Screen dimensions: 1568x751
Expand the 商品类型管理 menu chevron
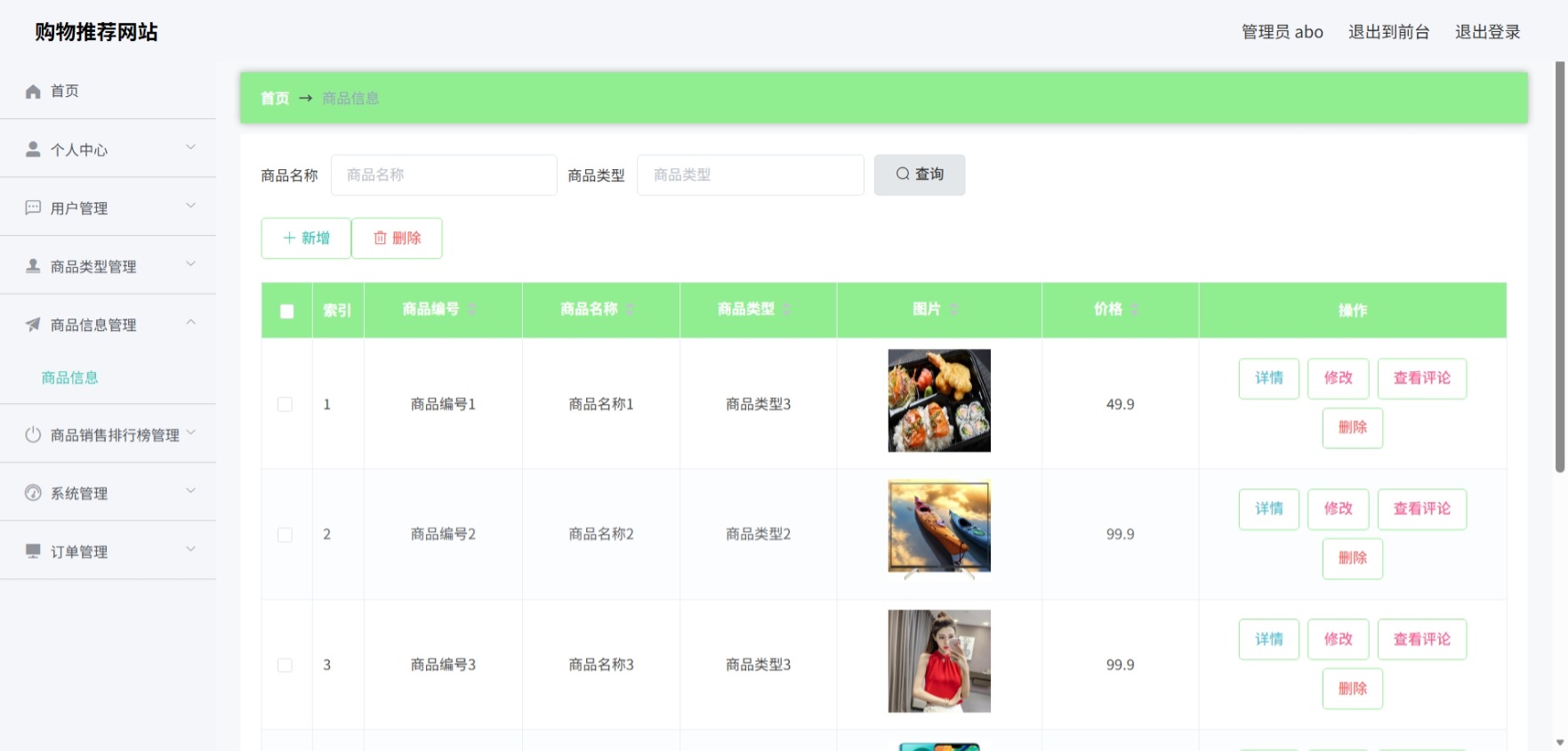tap(190, 264)
